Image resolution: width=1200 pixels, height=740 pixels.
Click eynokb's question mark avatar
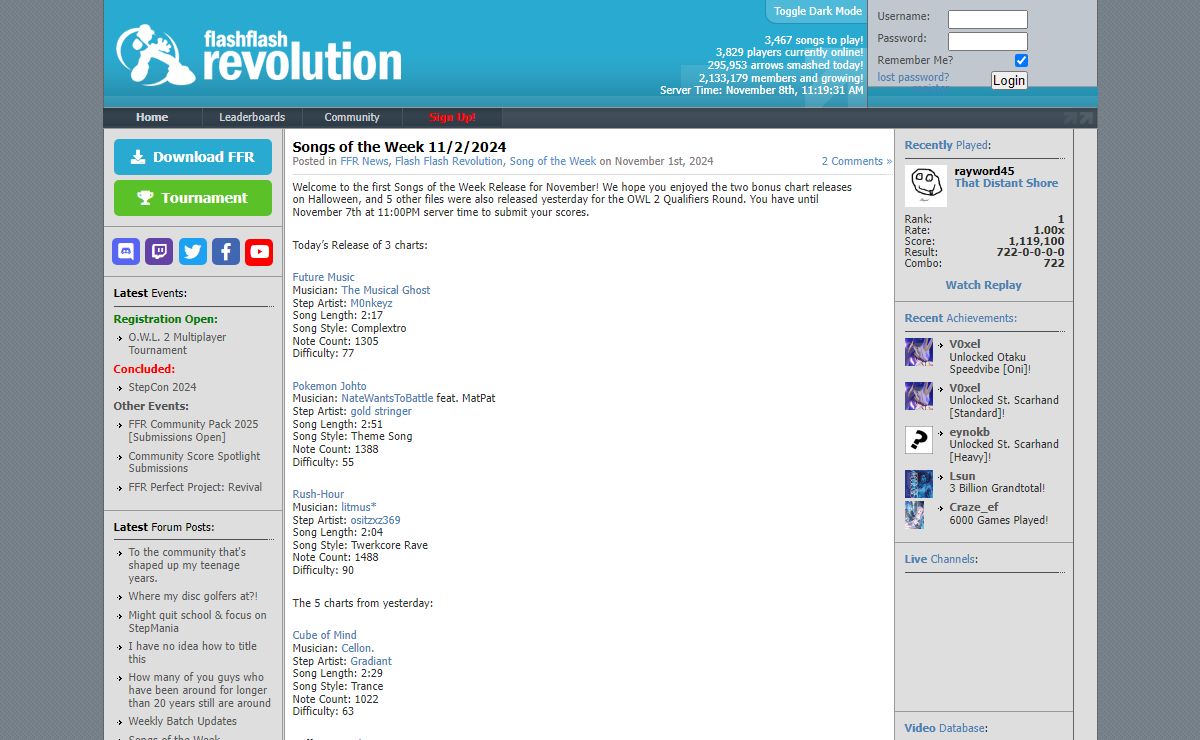click(x=919, y=440)
